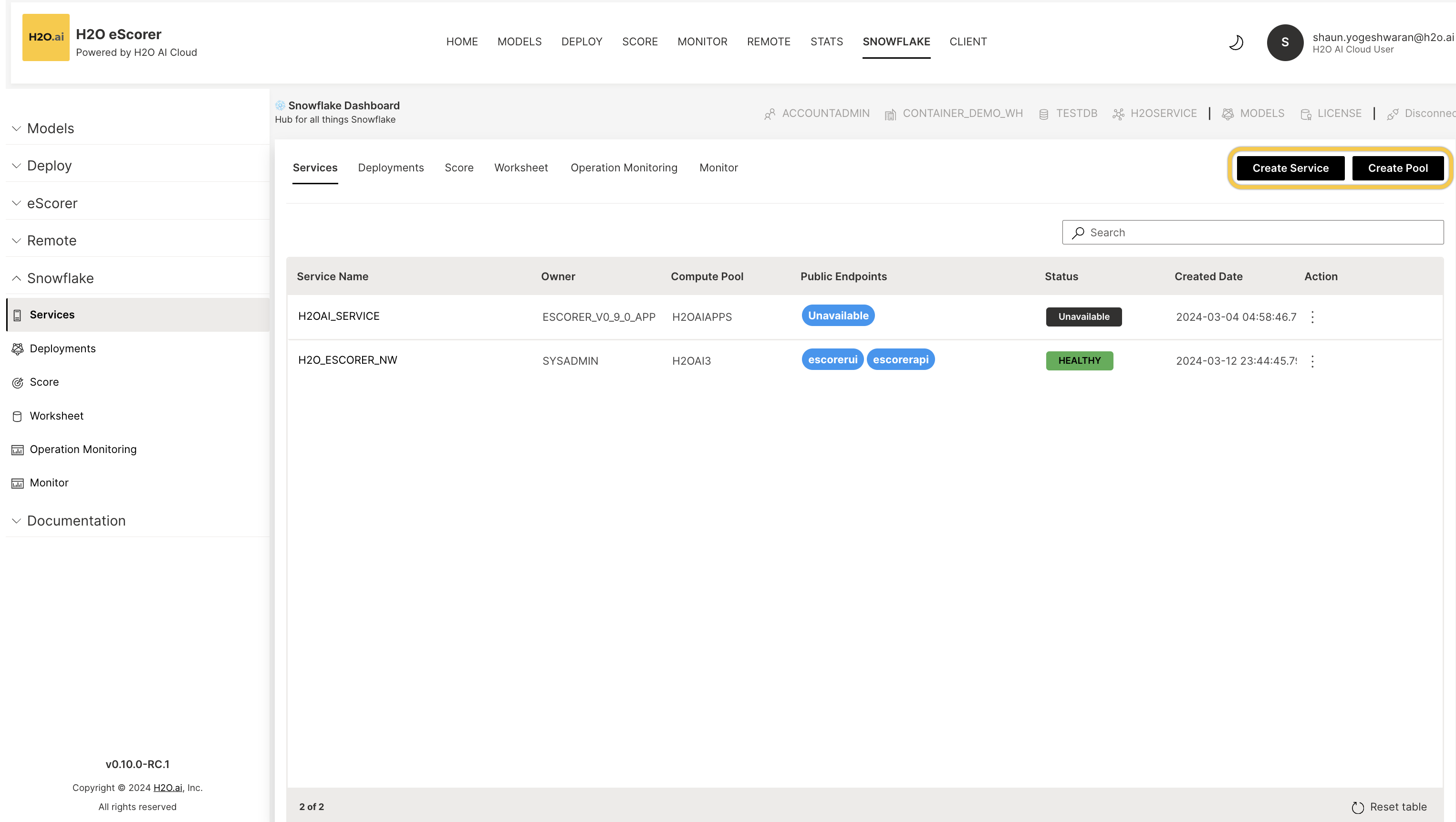Open the Score sidebar icon
The image size is (1456, 822).
point(18,382)
